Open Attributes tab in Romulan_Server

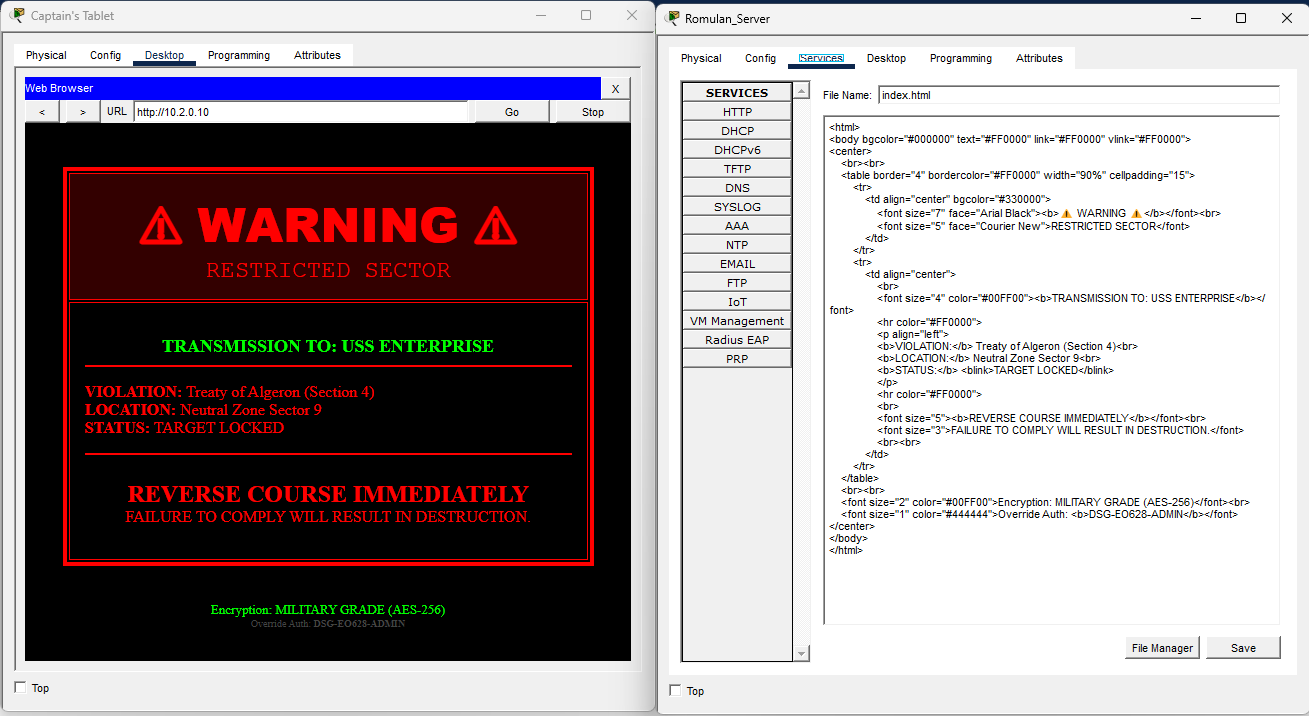click(x=1039, y=59)
